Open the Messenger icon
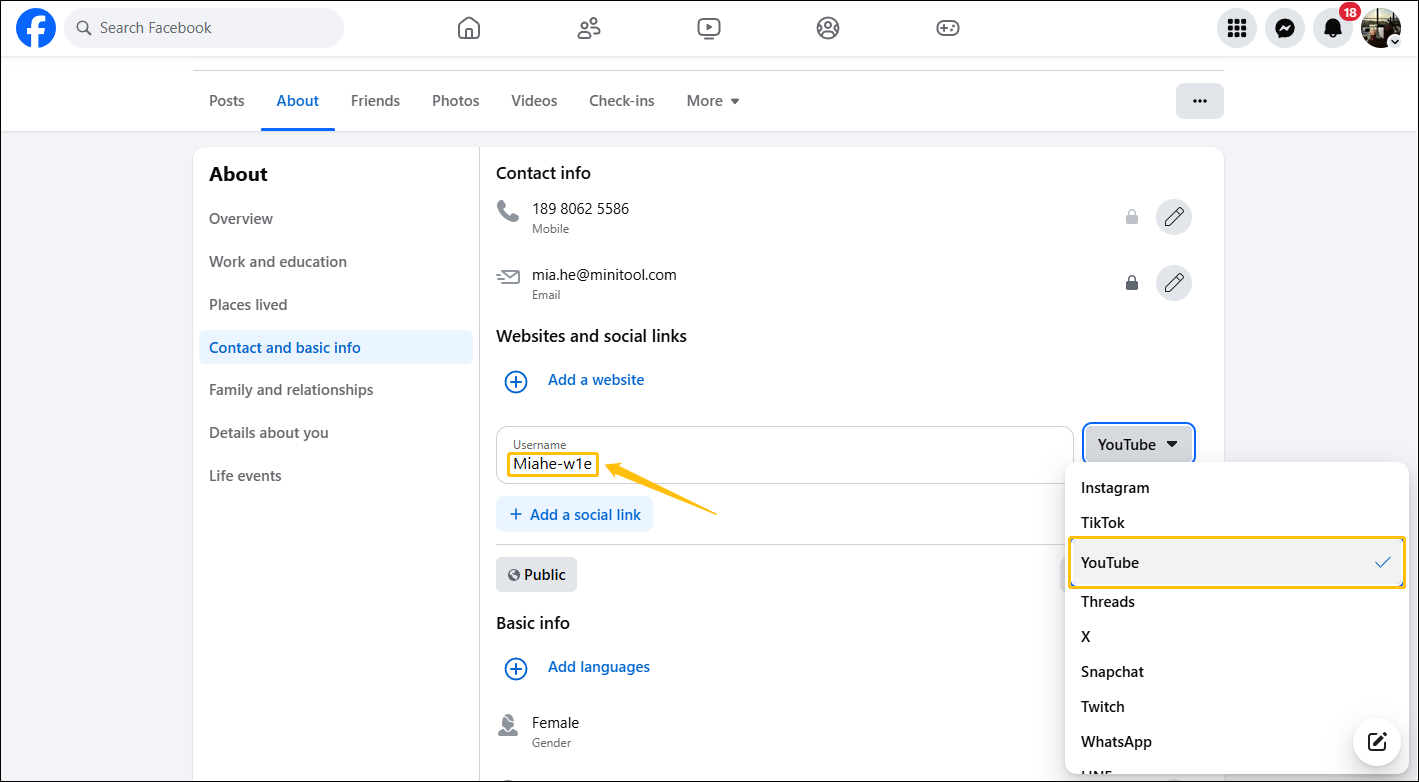 pos(1284,28)
